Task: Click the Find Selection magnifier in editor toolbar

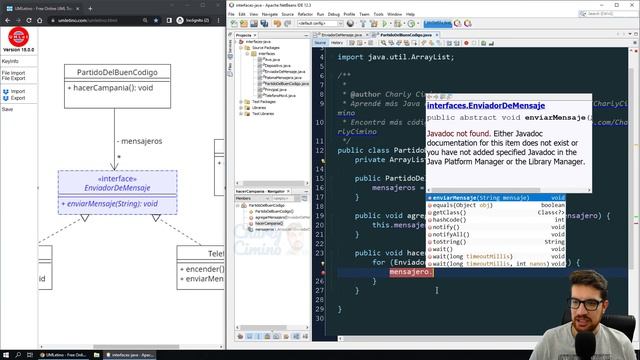Action: [x=384, y=43]
